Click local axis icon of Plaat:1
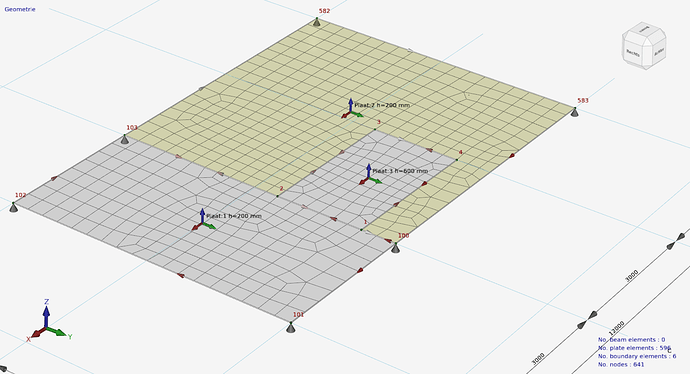This screenshot has width=690, height=374. coord(203,220)
